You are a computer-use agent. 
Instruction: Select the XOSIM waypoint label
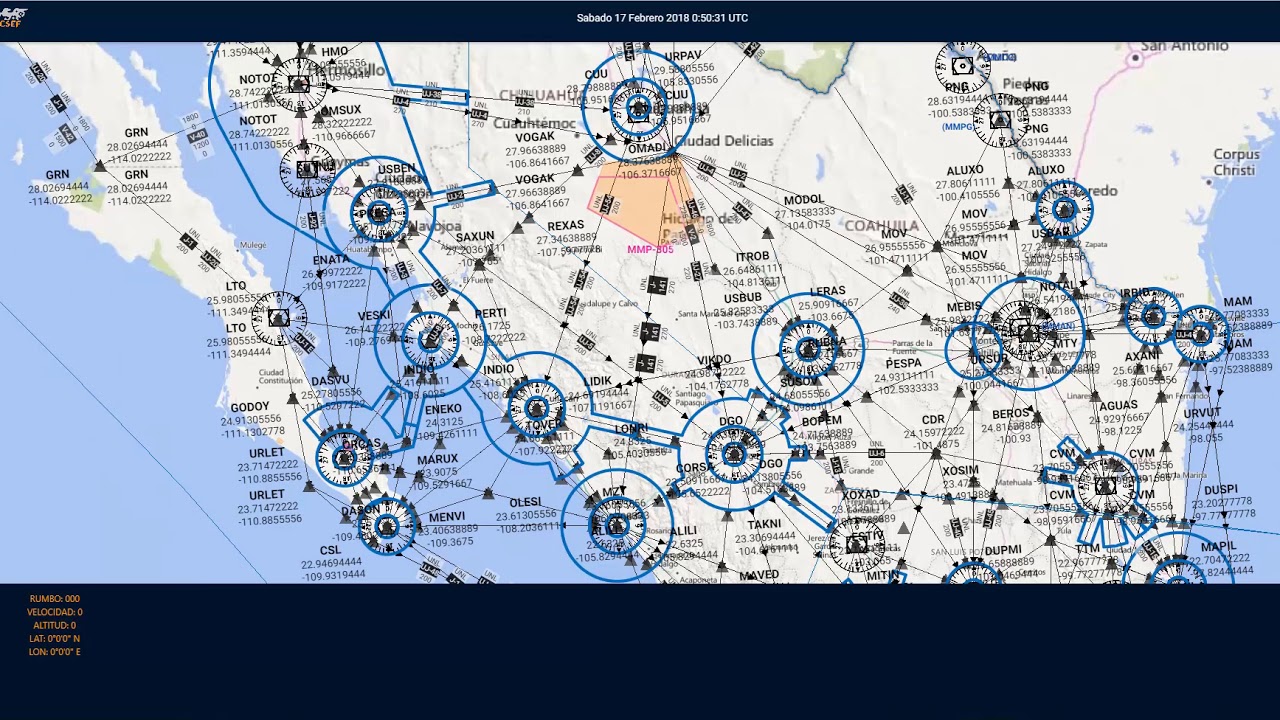click(961, 471)
